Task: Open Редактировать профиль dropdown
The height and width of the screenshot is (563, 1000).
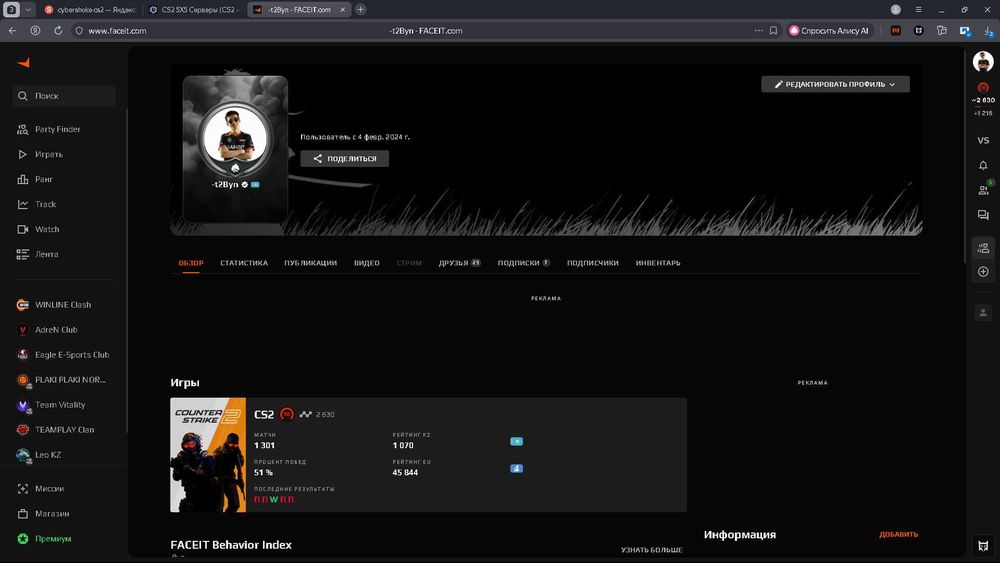Action: click(x=835, y=84)
